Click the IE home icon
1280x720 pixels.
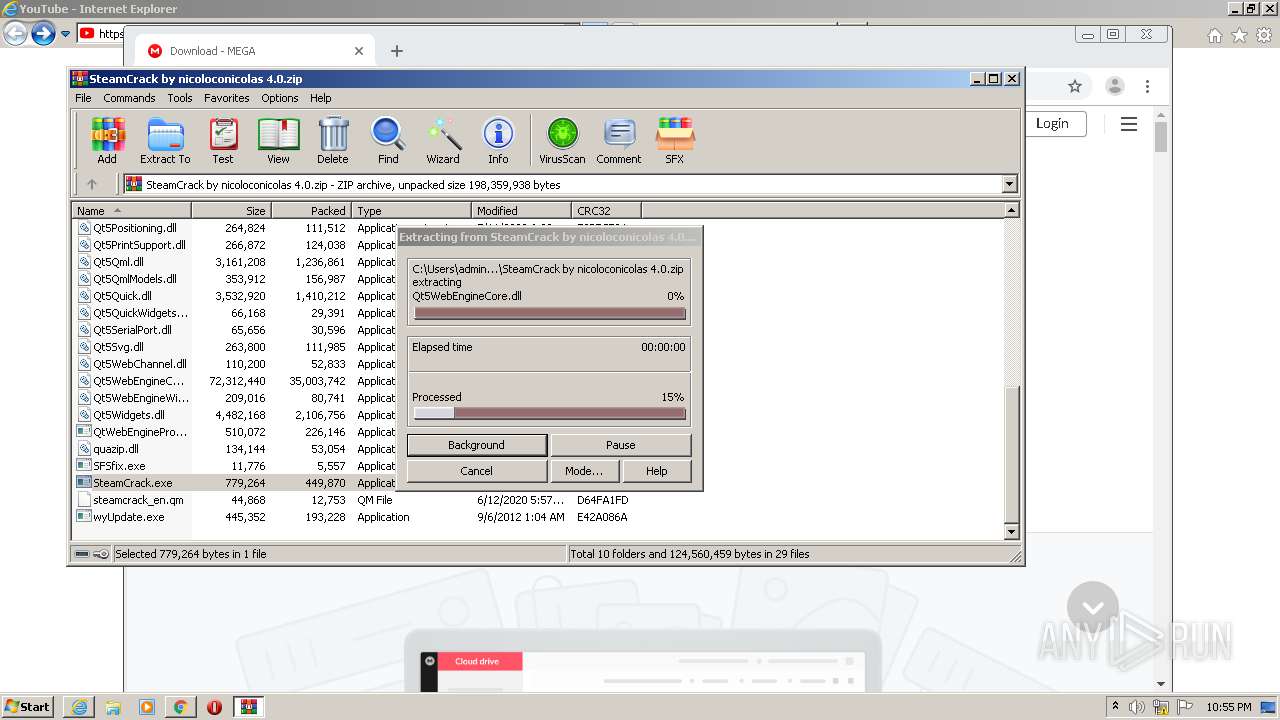coord(1214,35)
